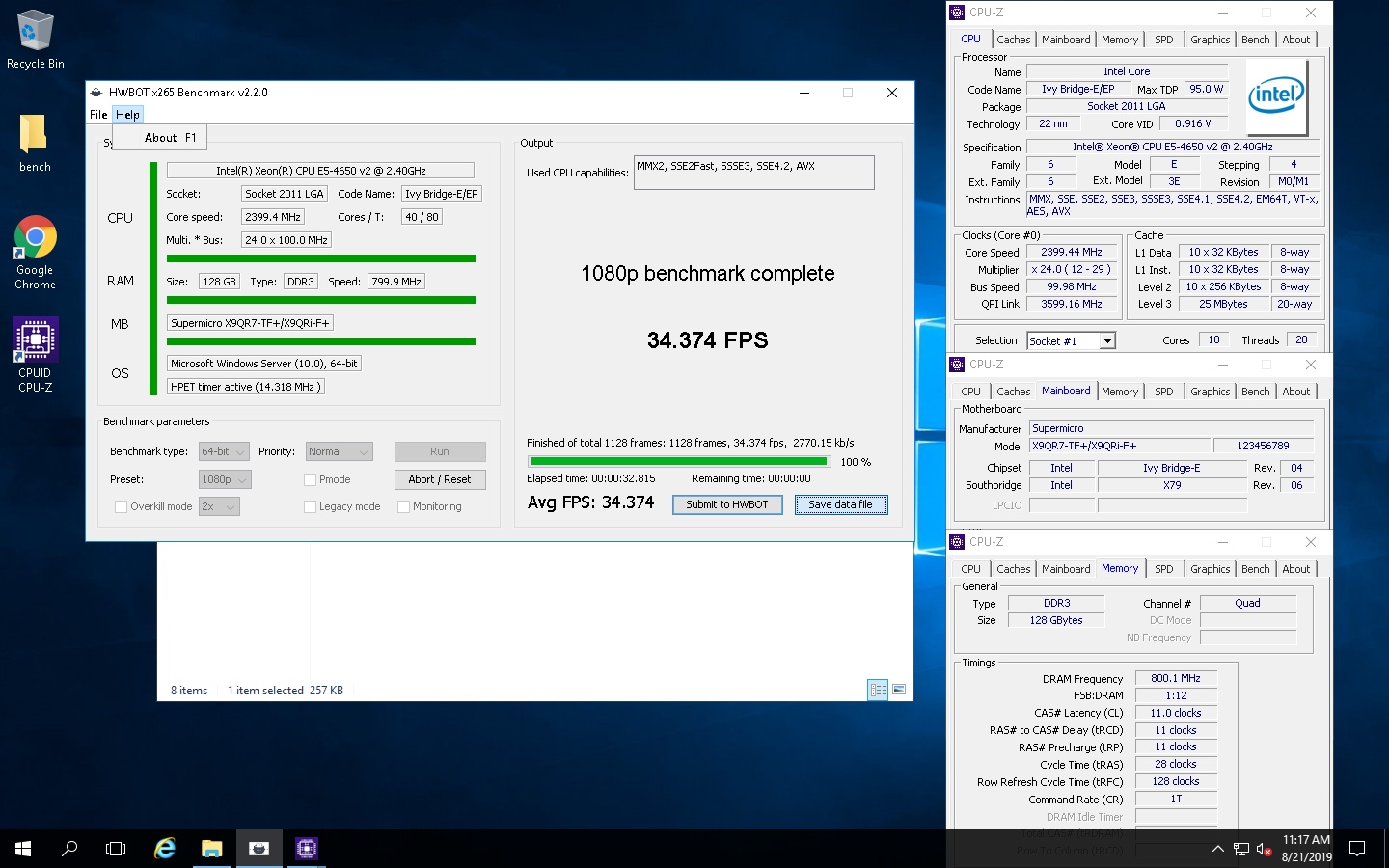This screenshot has height=868, width=1389.
Task: Open the File menu in HWBOT
Action: pyautogui.click(x=98, y=115)
